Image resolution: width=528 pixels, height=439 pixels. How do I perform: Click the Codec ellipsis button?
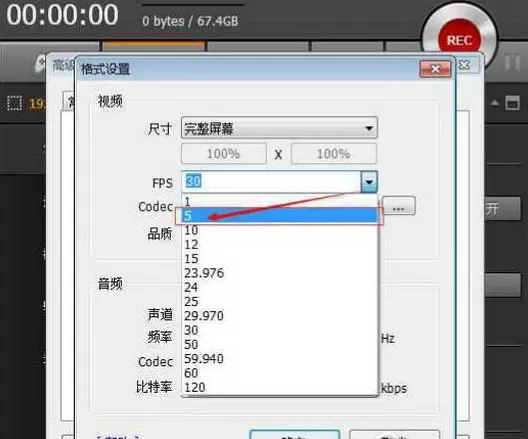coord(399,206)
